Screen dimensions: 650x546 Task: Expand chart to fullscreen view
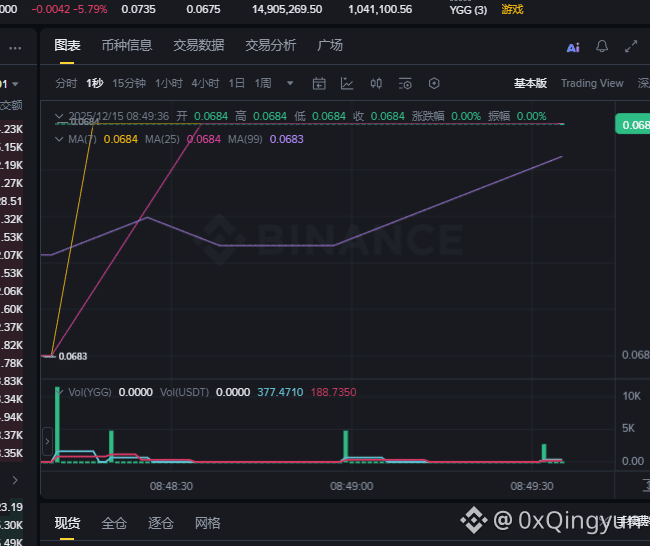(631, 46)
